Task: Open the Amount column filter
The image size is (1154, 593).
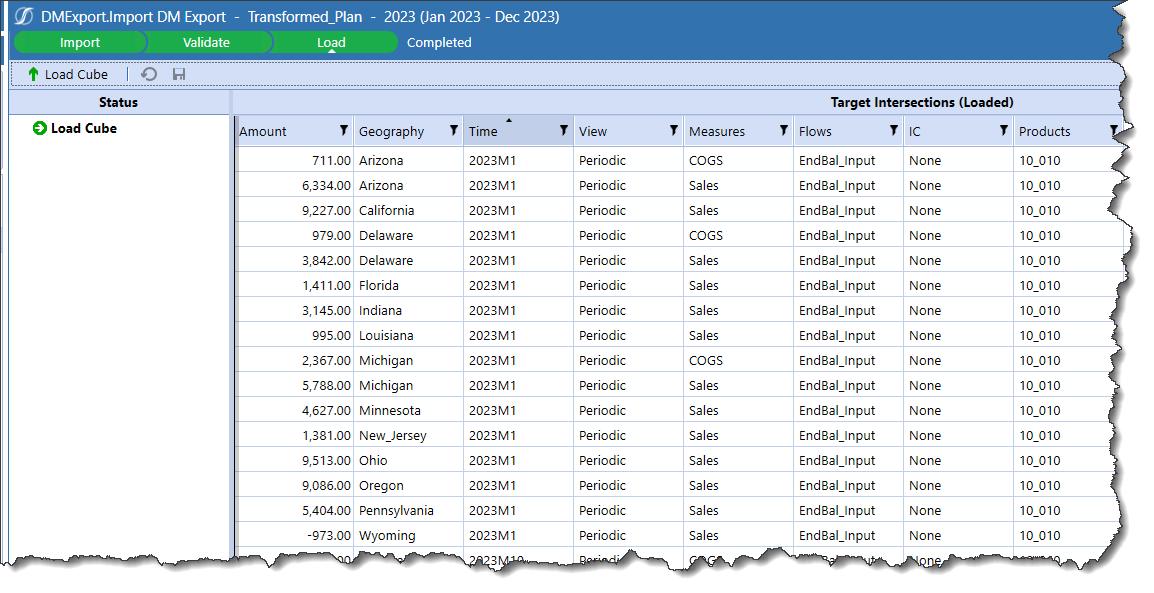Action: tap(343, 130)
